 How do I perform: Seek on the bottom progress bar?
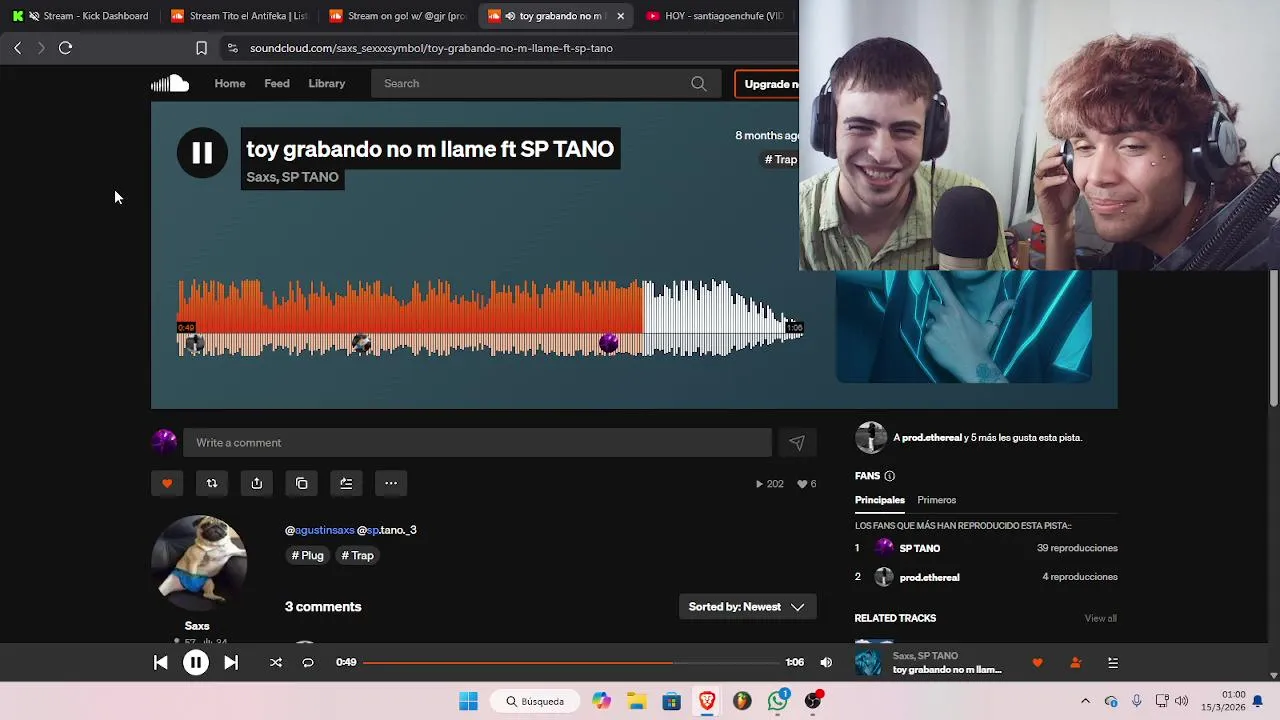pos(571,662)
